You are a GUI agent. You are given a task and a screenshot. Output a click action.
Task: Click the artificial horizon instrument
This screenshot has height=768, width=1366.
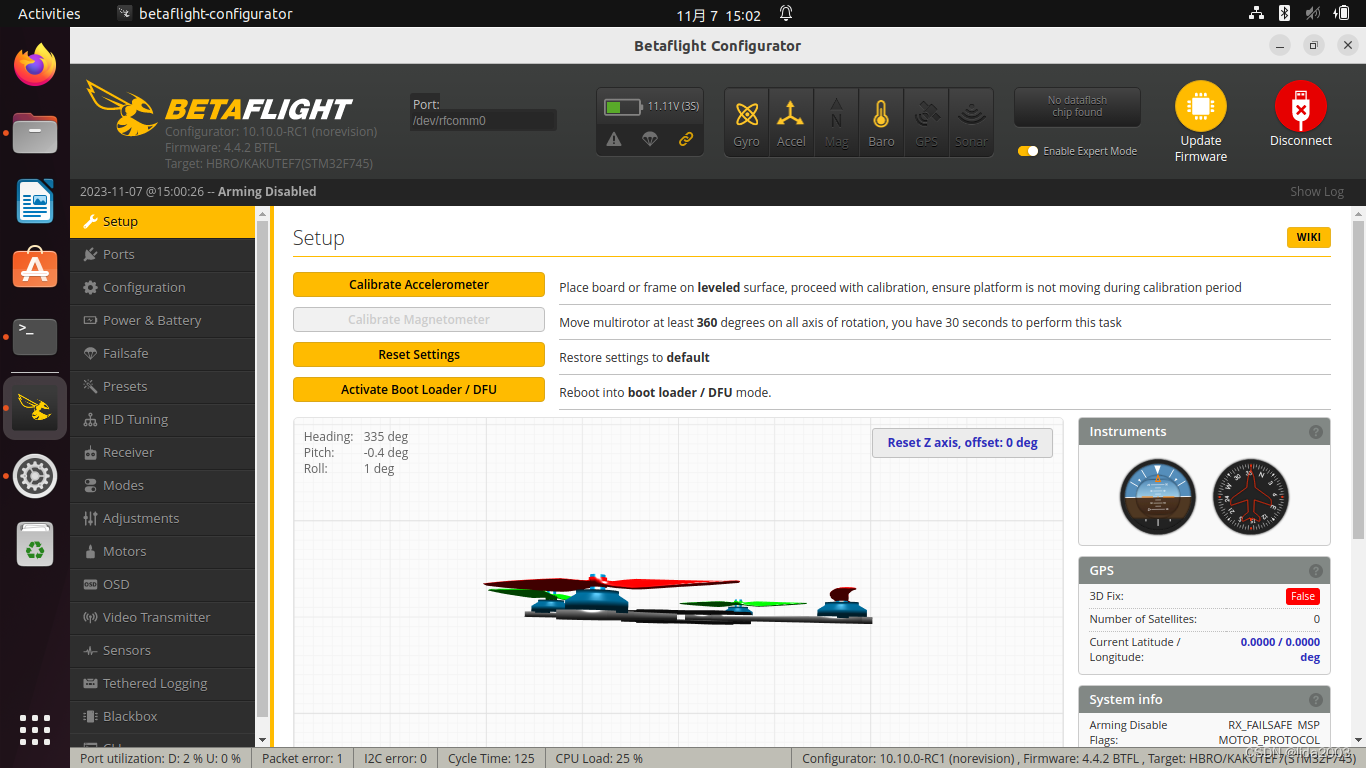[x=1158, y=497]
